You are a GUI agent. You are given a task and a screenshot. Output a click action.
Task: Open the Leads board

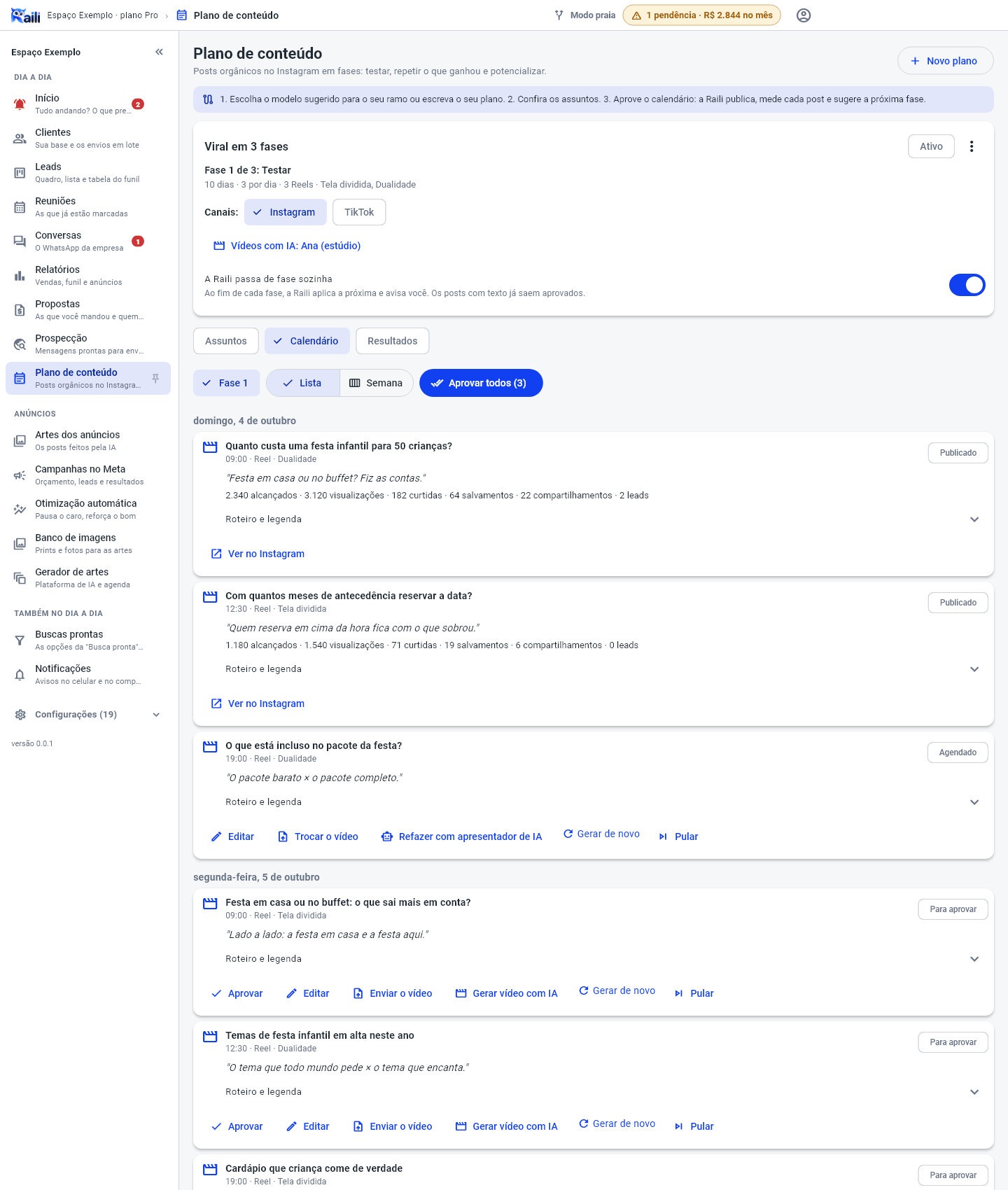(x=88, y=172)
